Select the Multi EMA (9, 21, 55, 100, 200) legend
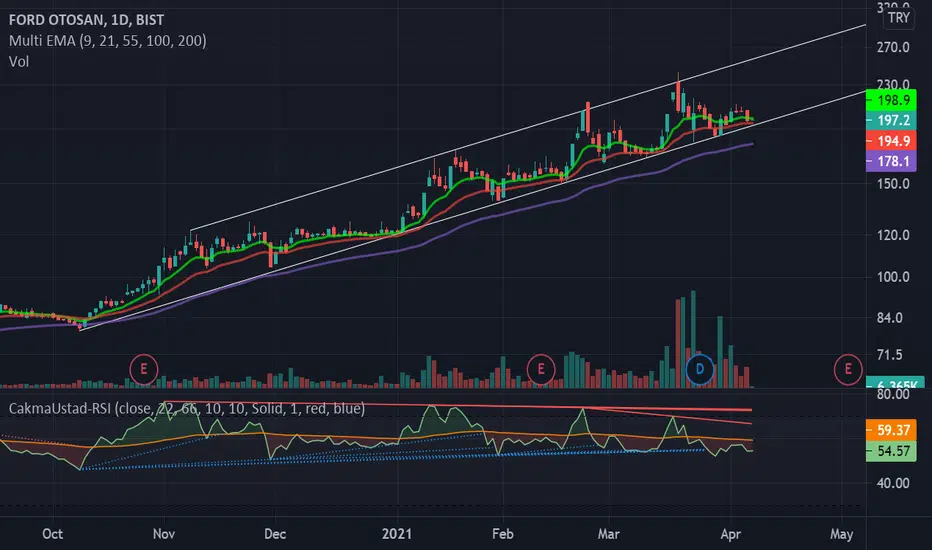This screenshot has height=550, width=932. coord(108,40)
